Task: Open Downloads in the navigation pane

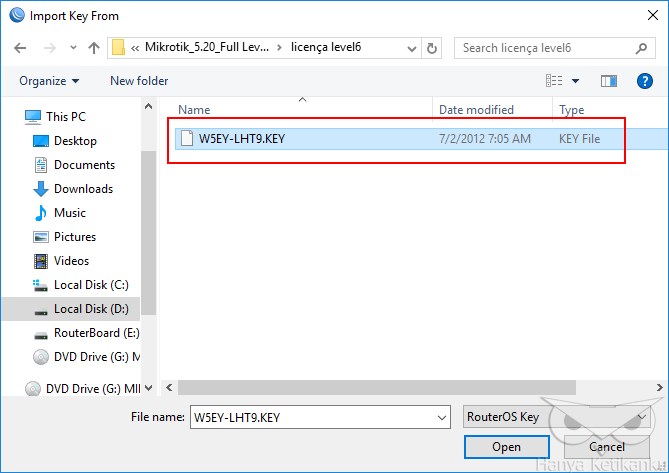Action: click(83, 189)
